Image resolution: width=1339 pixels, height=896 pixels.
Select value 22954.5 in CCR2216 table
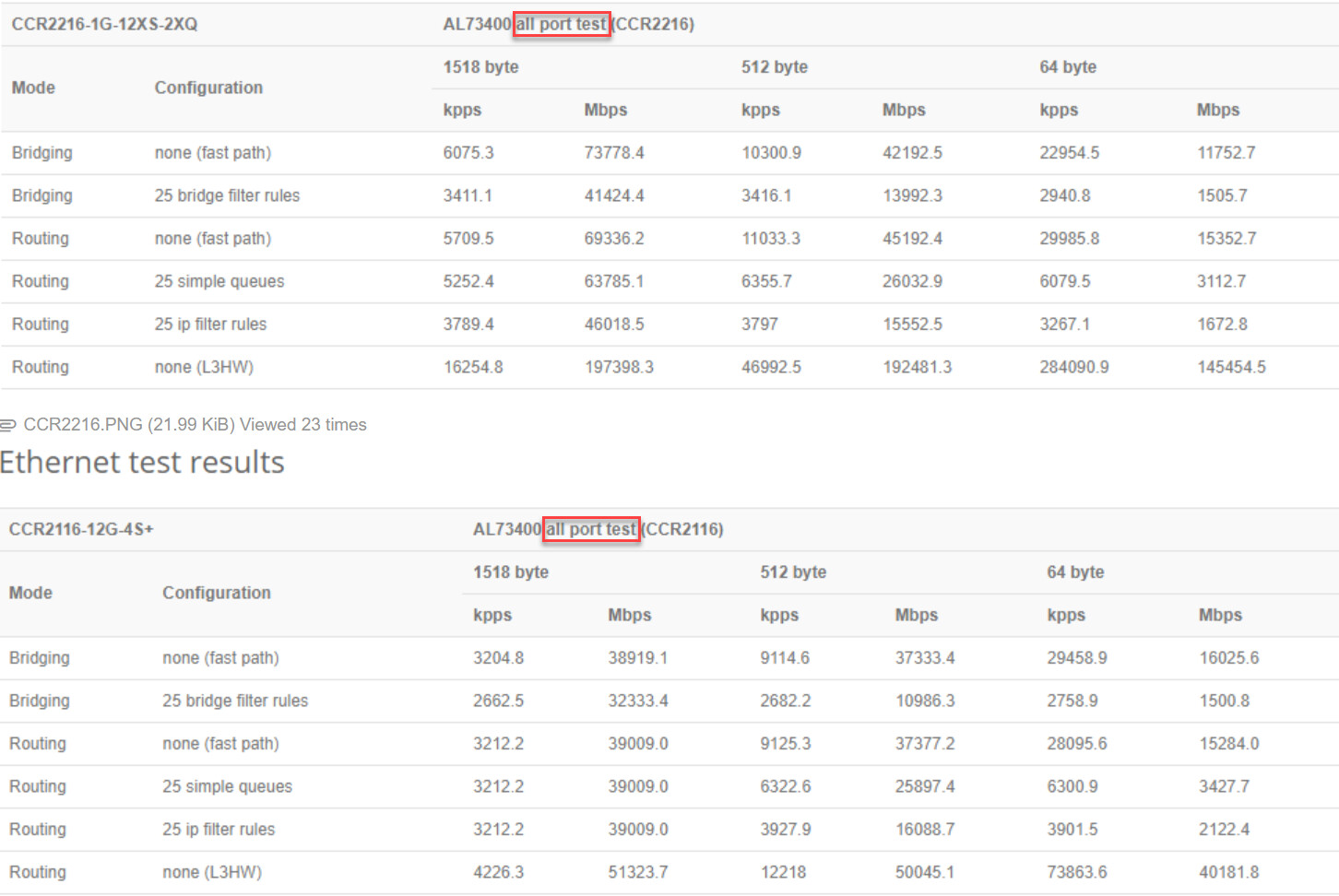[1070, 153]
